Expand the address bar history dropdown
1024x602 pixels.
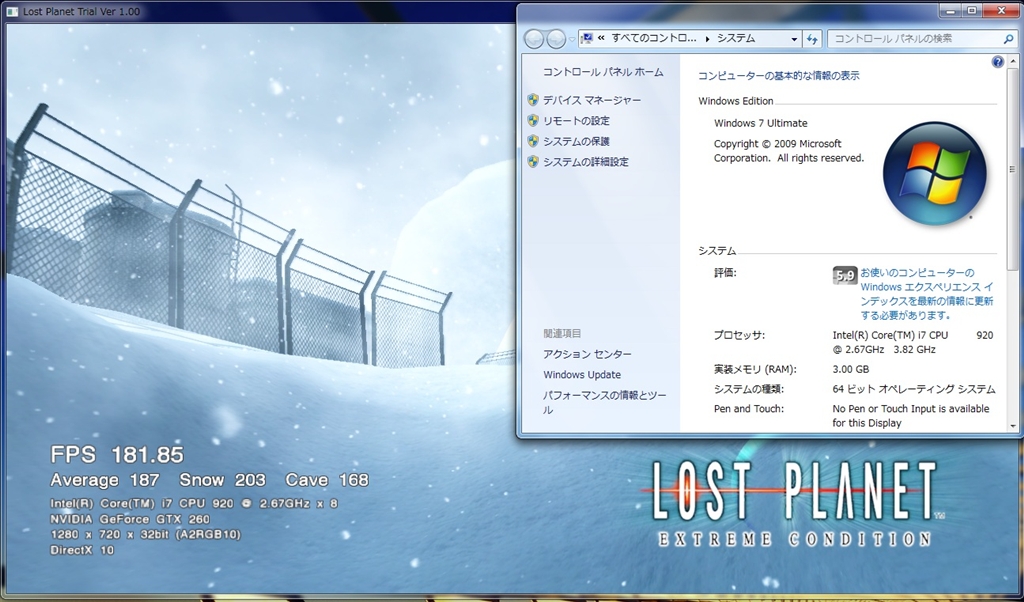[794, 39]
